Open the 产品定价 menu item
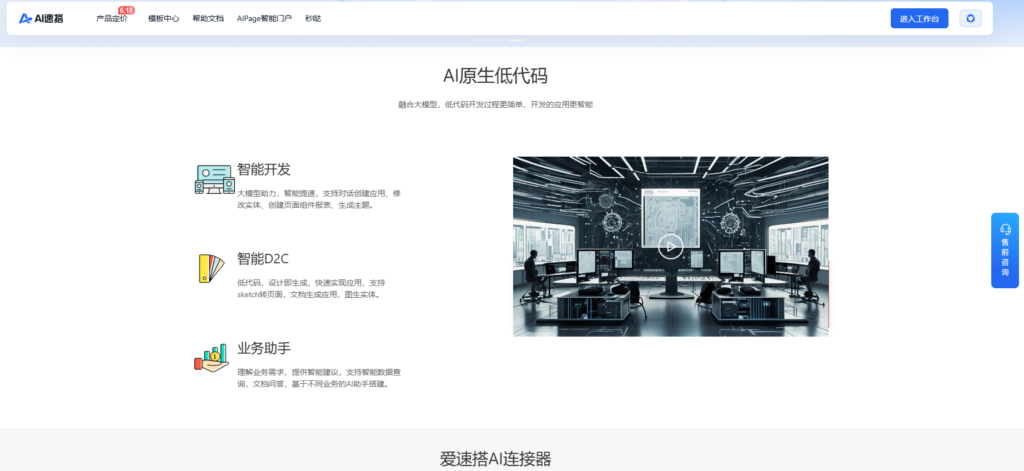This screenshot has width=1024, height=471. [x=111, y=19]
